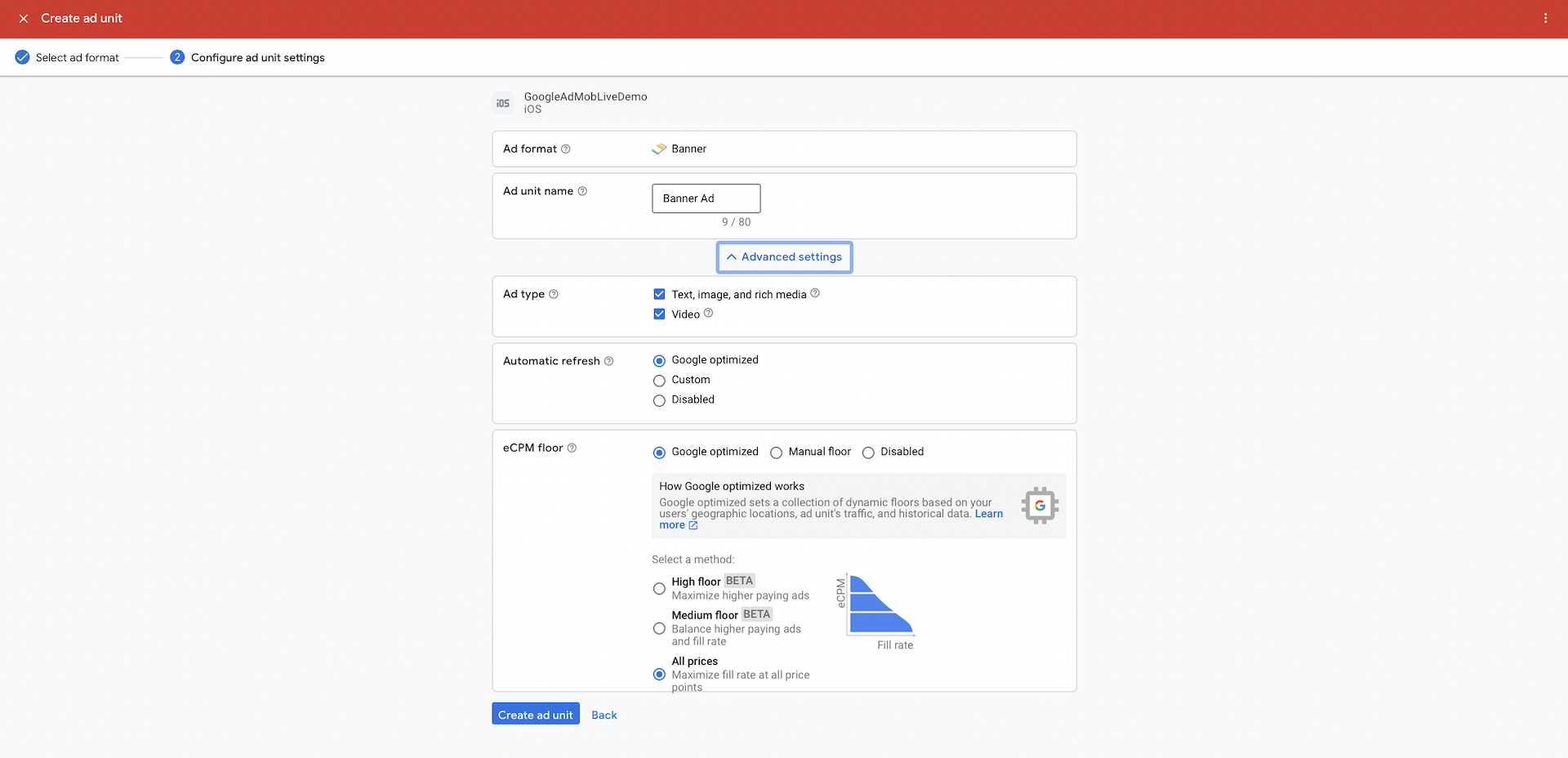Click help icon next to eCPM floor
The image size is (1568, 758).
(x=572, y=448)
